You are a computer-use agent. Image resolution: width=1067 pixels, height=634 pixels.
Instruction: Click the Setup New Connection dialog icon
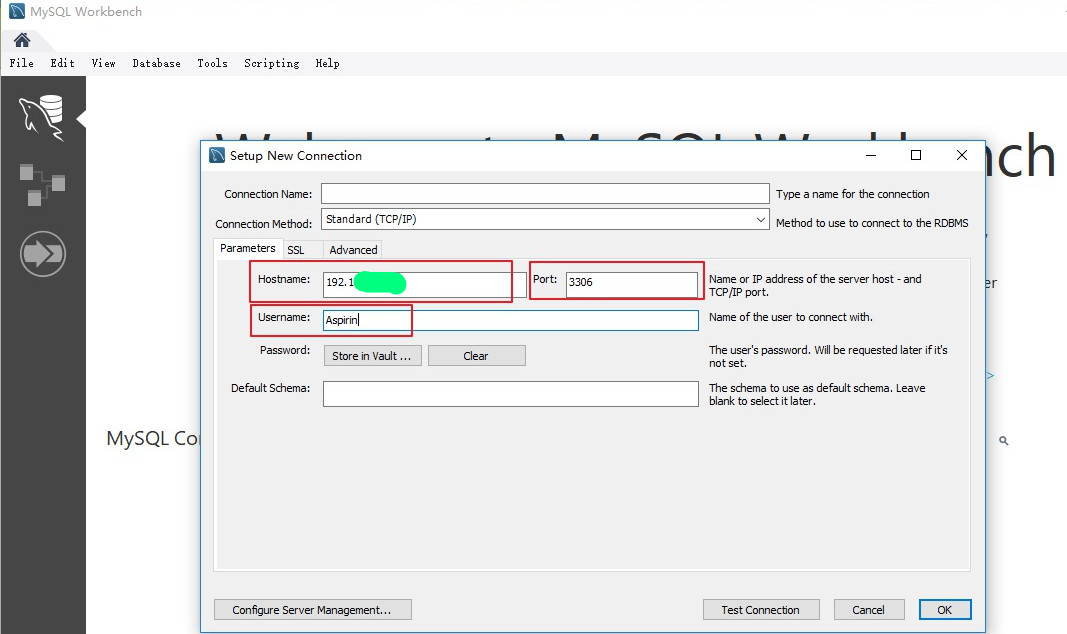click(217, 155)
